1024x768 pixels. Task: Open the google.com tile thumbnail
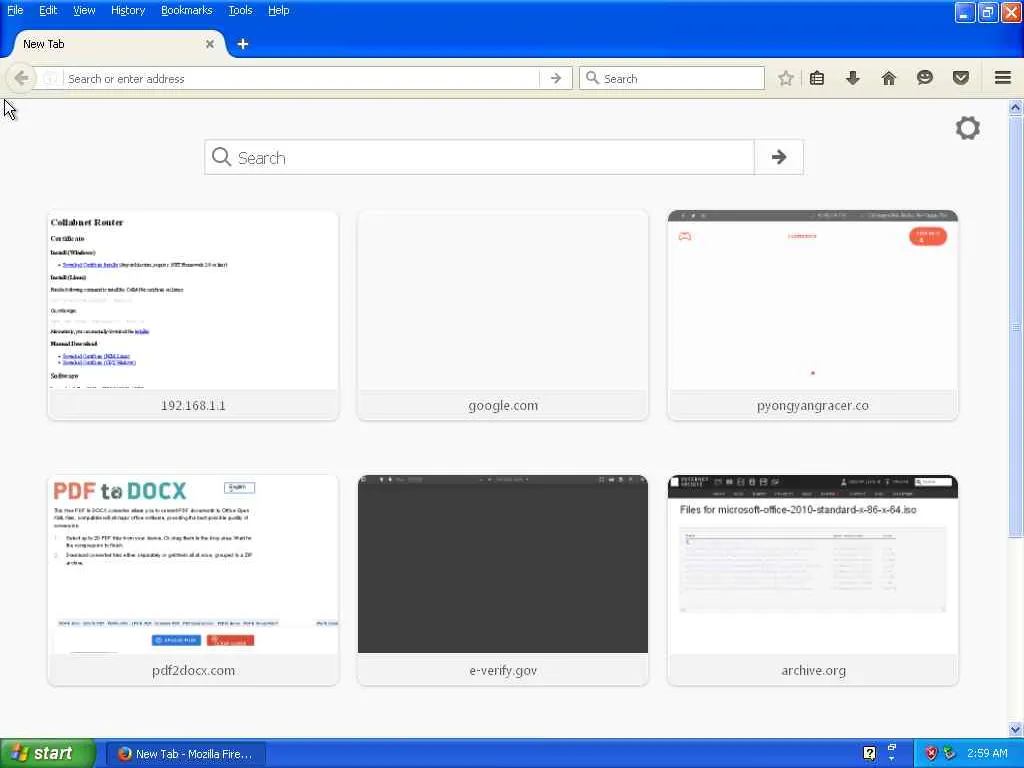pos(503,300)
